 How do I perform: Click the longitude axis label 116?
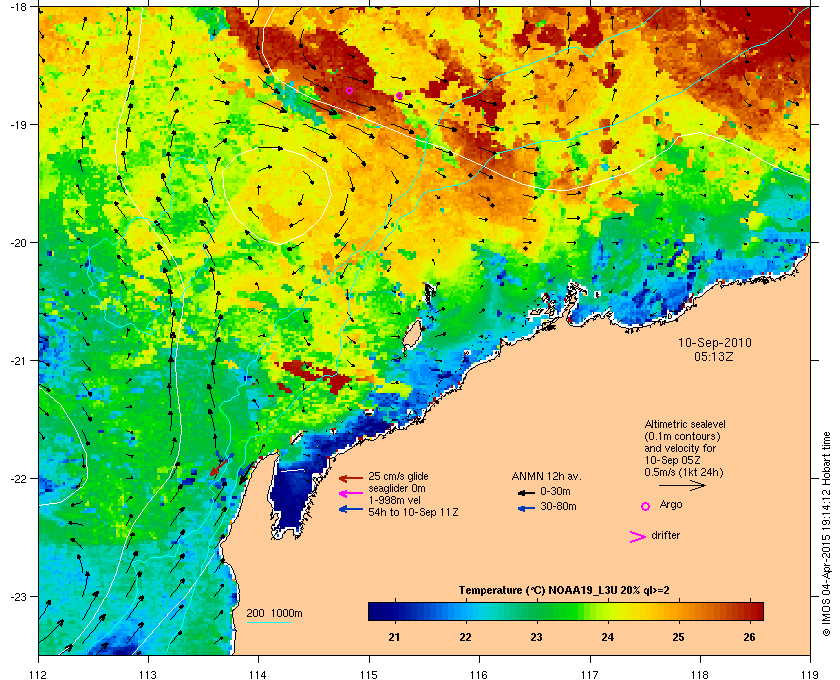[479, 674]
